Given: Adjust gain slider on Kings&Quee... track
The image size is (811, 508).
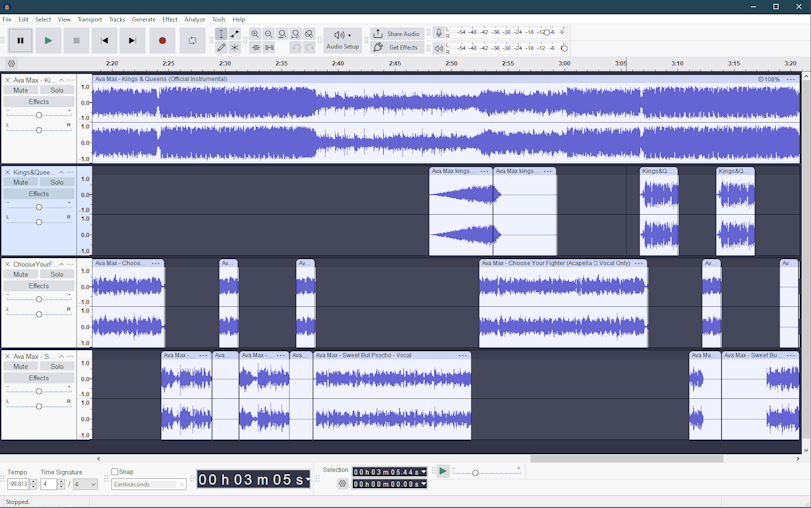Looking at the screenshot, I should pos(39,207).
